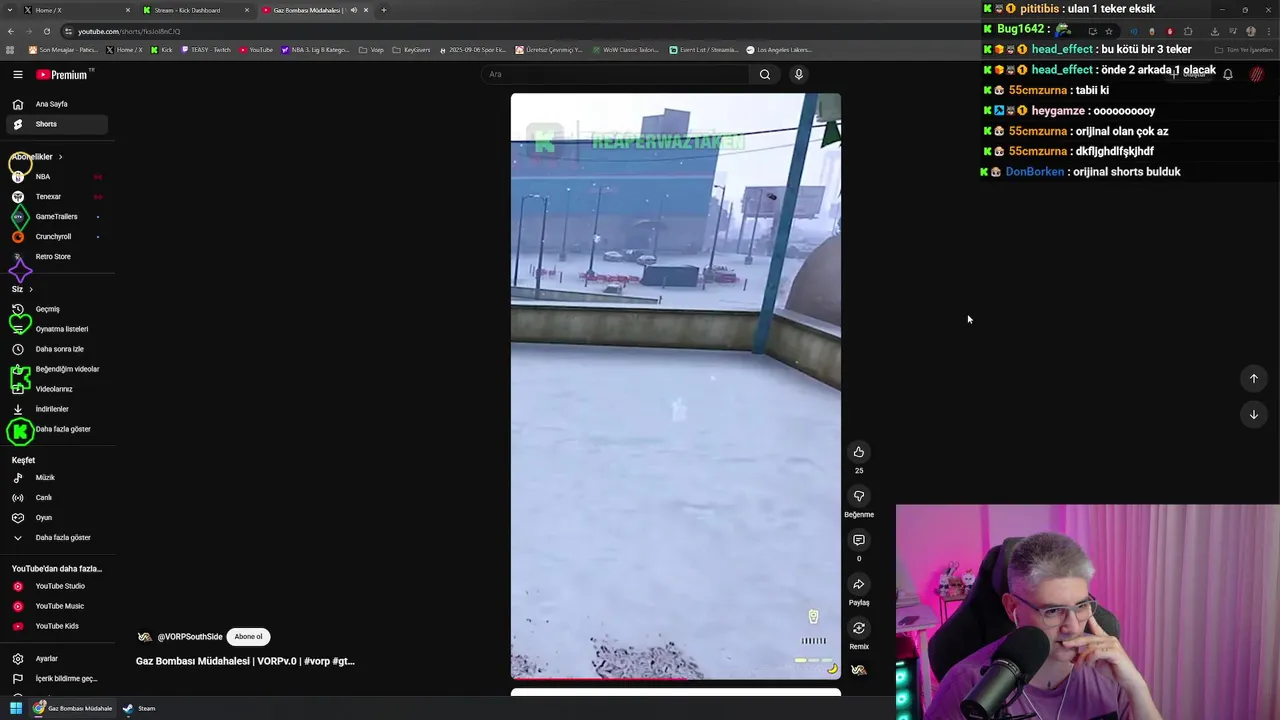Open Oyun gaming section
This screenshot has height=720, width=1280.
click(x=56, y=518)
